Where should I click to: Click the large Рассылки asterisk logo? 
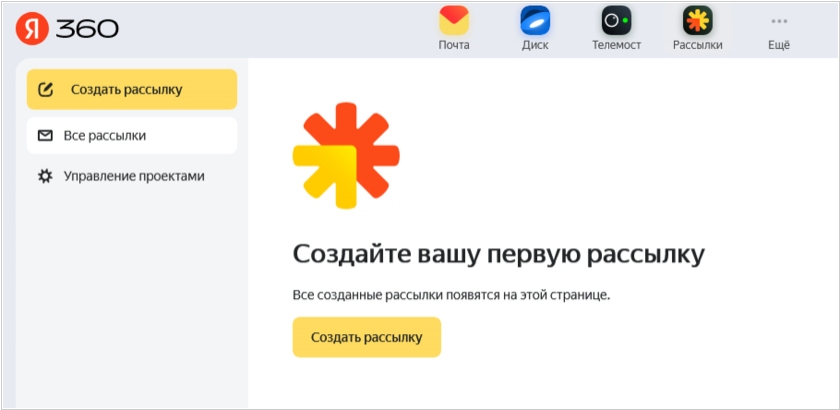pos(346,155)
